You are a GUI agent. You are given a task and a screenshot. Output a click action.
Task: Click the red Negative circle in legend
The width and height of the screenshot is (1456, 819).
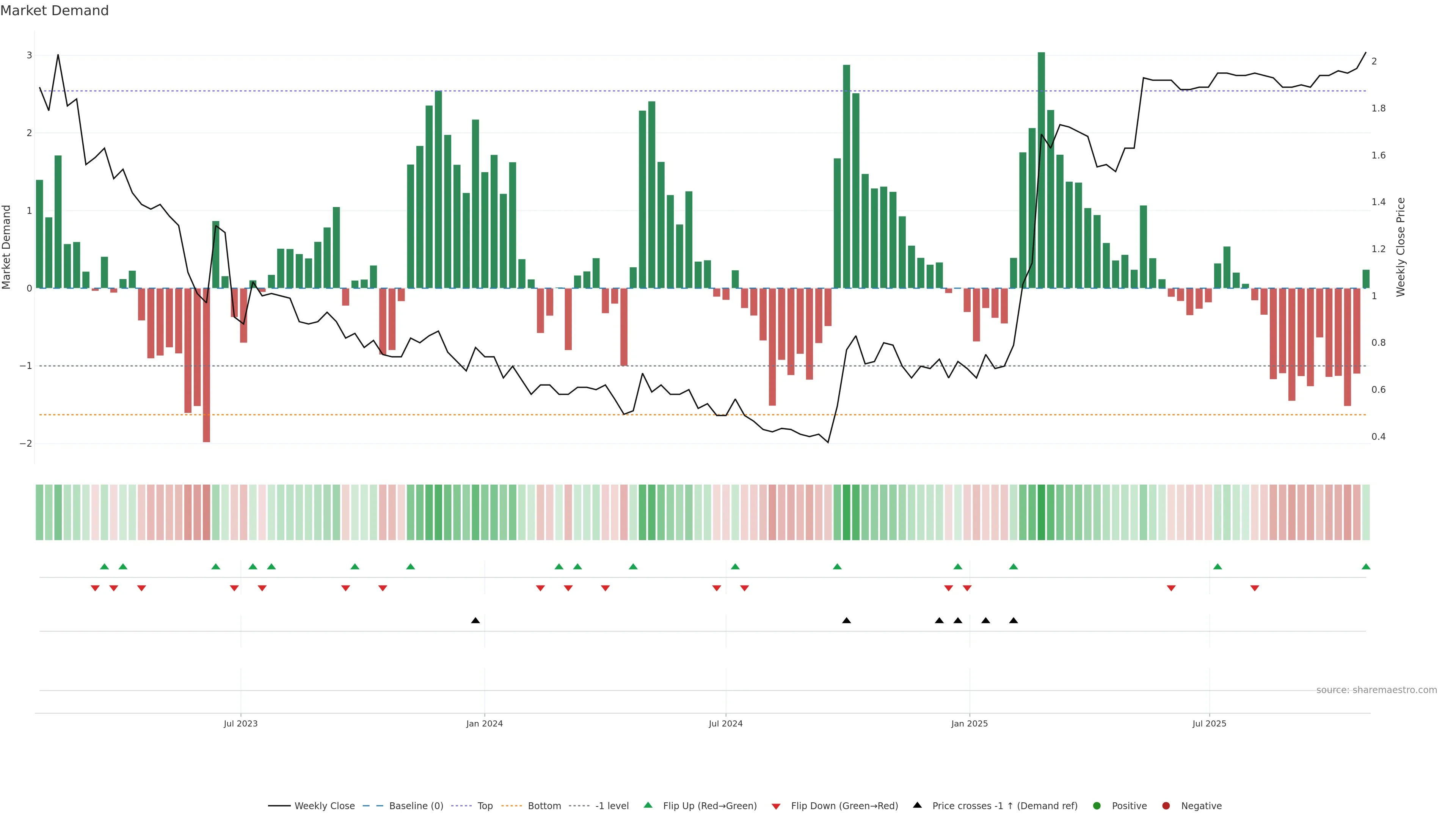pyautogui.click(x=1166, y=805)
